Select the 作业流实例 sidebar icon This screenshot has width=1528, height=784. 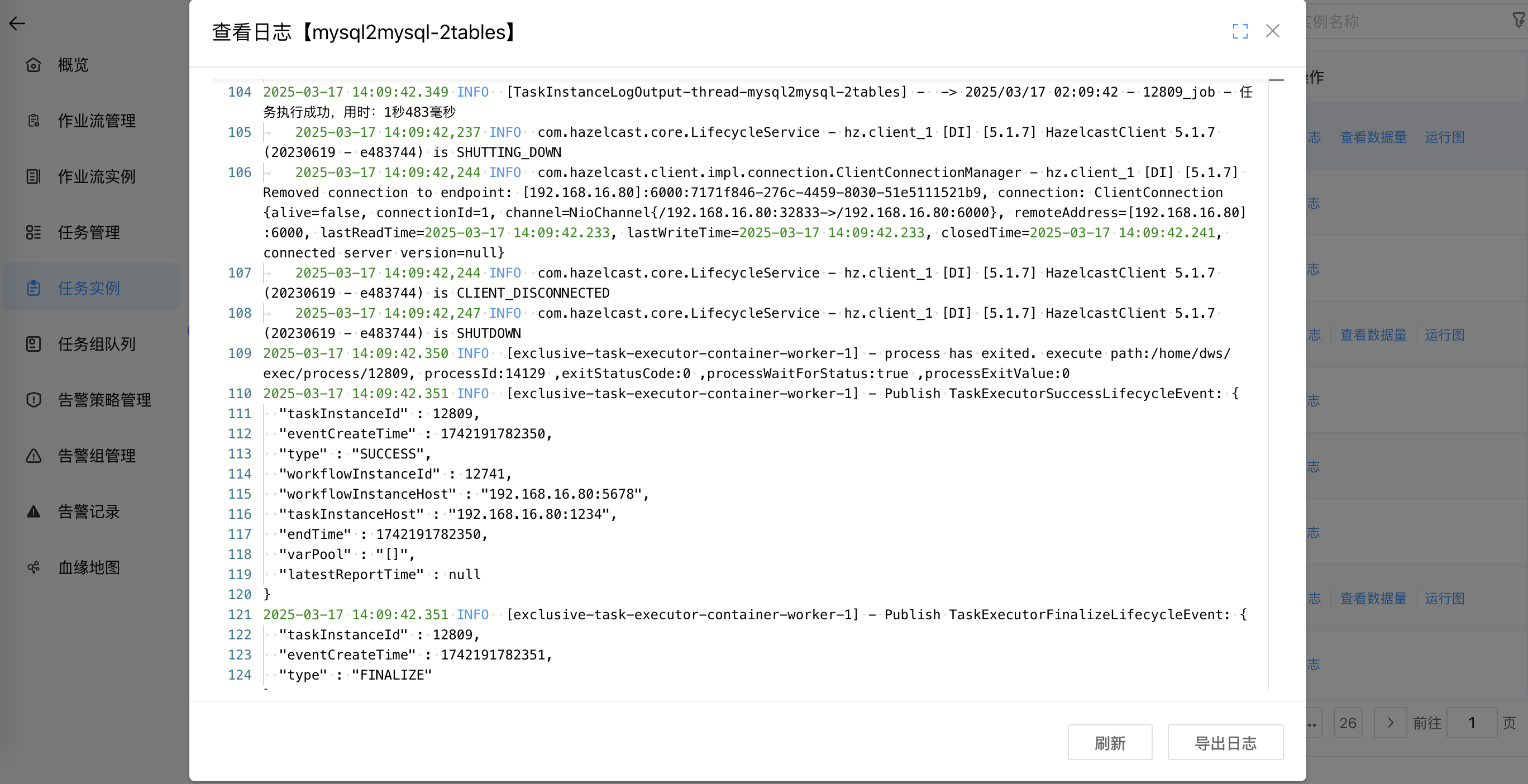pyautogui.click(x=33, y=176)
